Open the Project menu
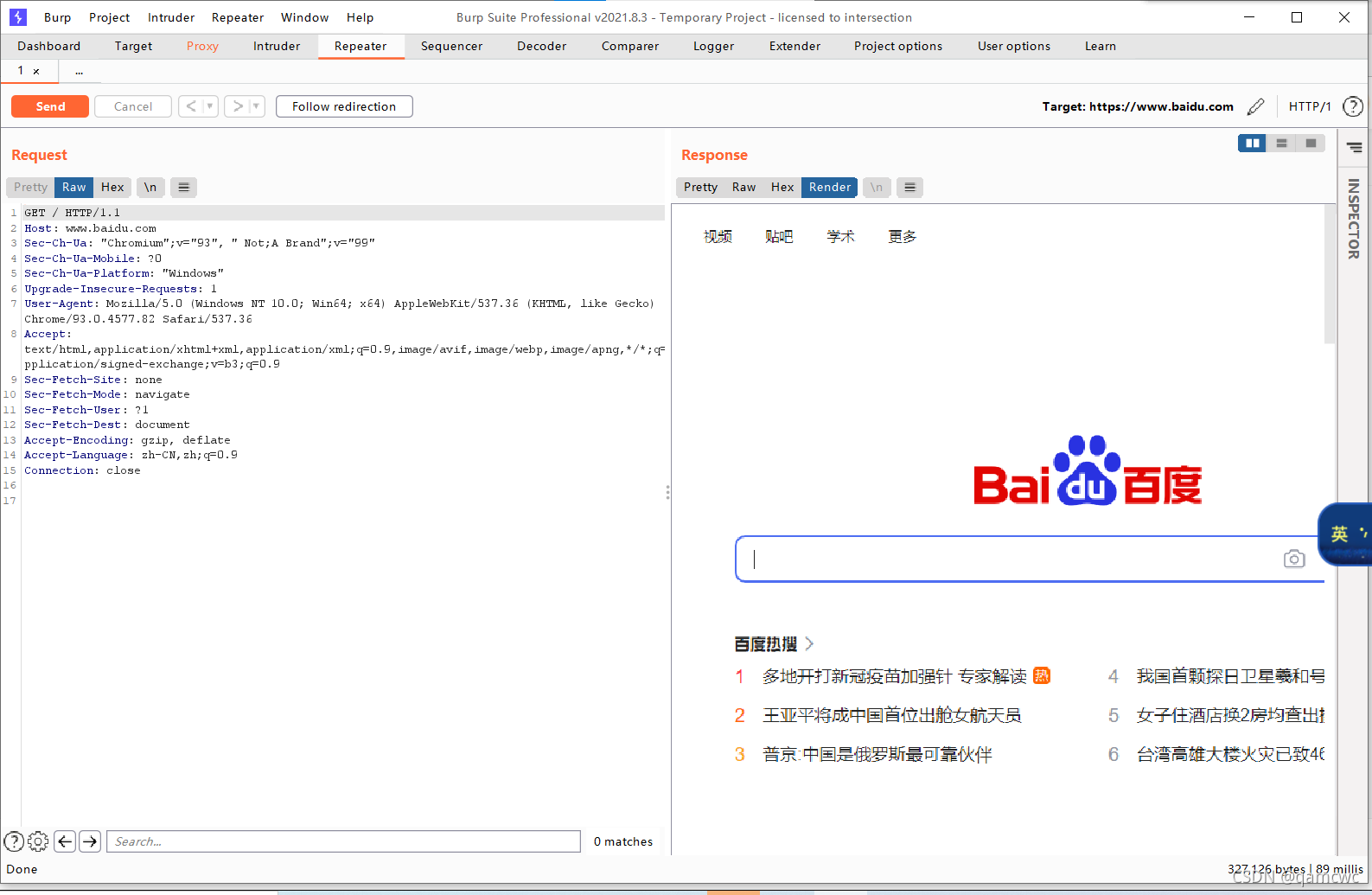The height and width of the screenshot is (895, 1372). [109, 17]
